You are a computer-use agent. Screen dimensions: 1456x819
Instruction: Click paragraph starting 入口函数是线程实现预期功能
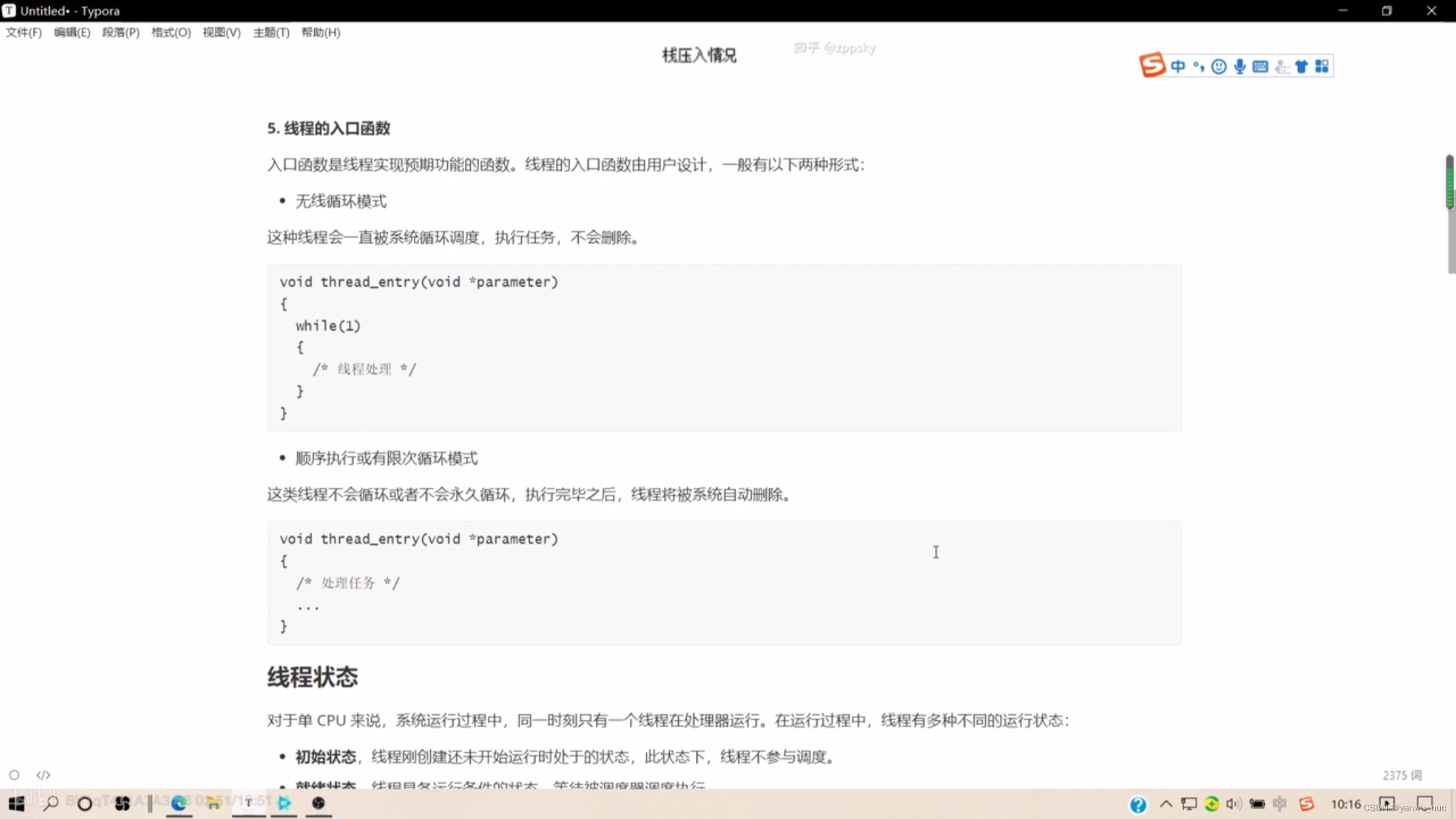point(566,164)
